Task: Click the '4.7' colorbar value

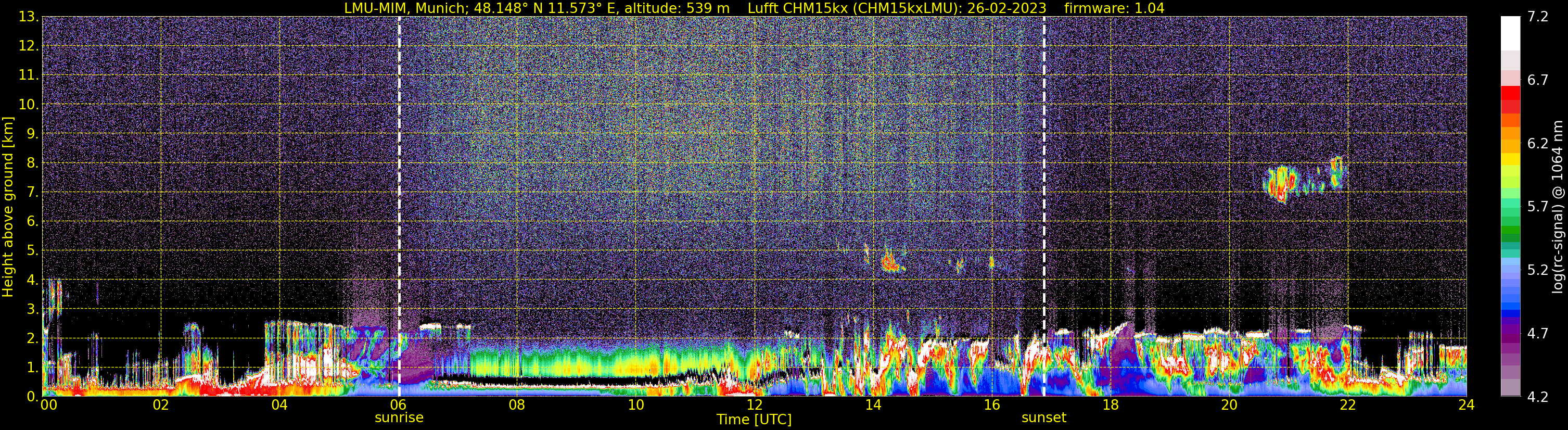Action: (1538, 333)
